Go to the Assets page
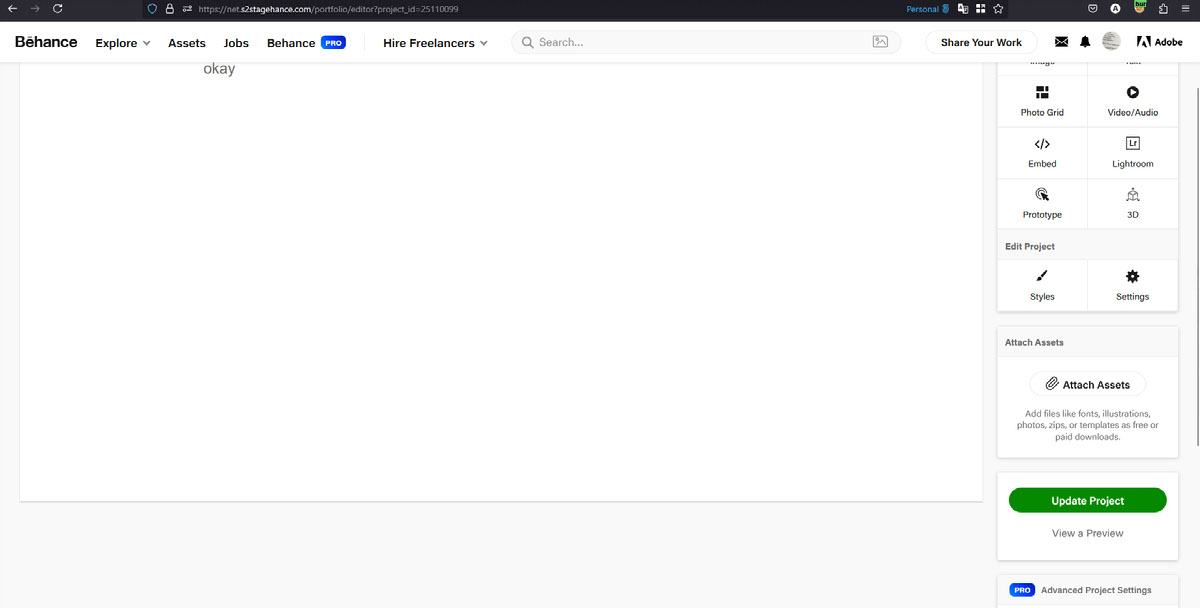Image resolution: width=1200 pixels, height=608 pixels. [x=187, y=43]
